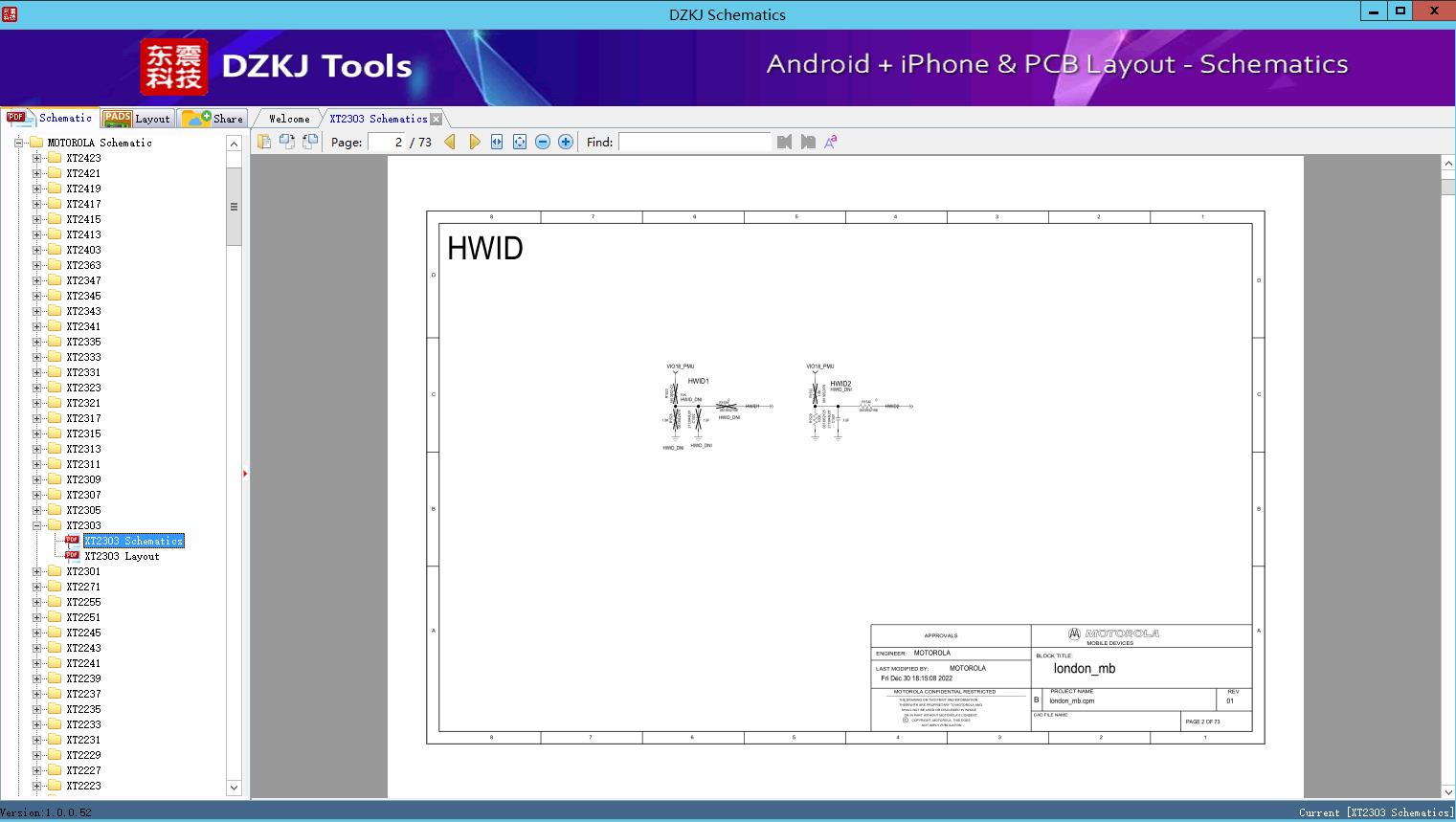
Task: Maximize the DZKJ Schematics window
Action: (x=1400, y=11)
